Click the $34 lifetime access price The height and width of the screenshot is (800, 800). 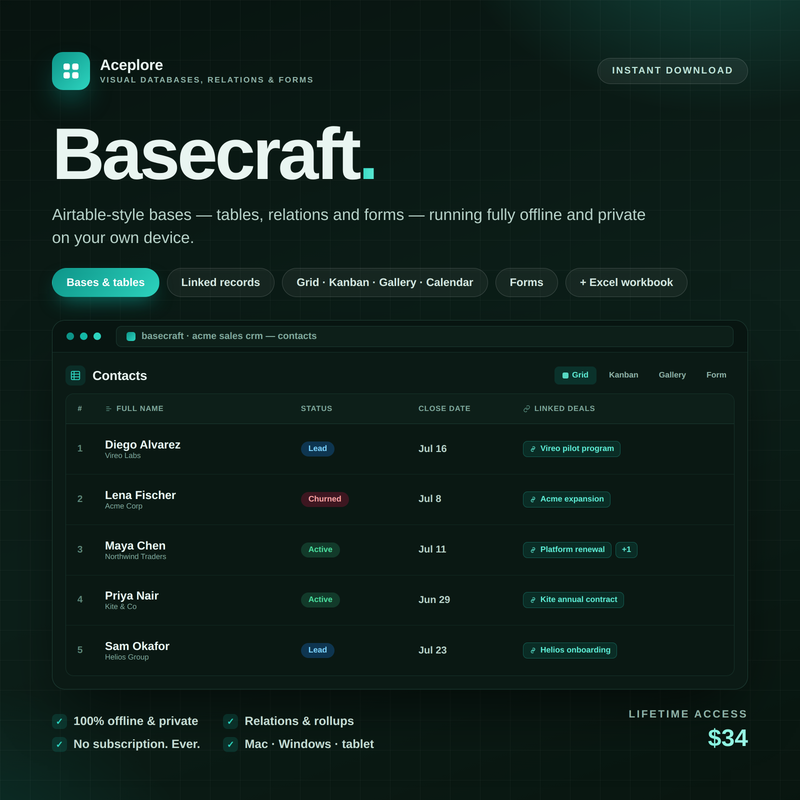(x=728, y=738)
